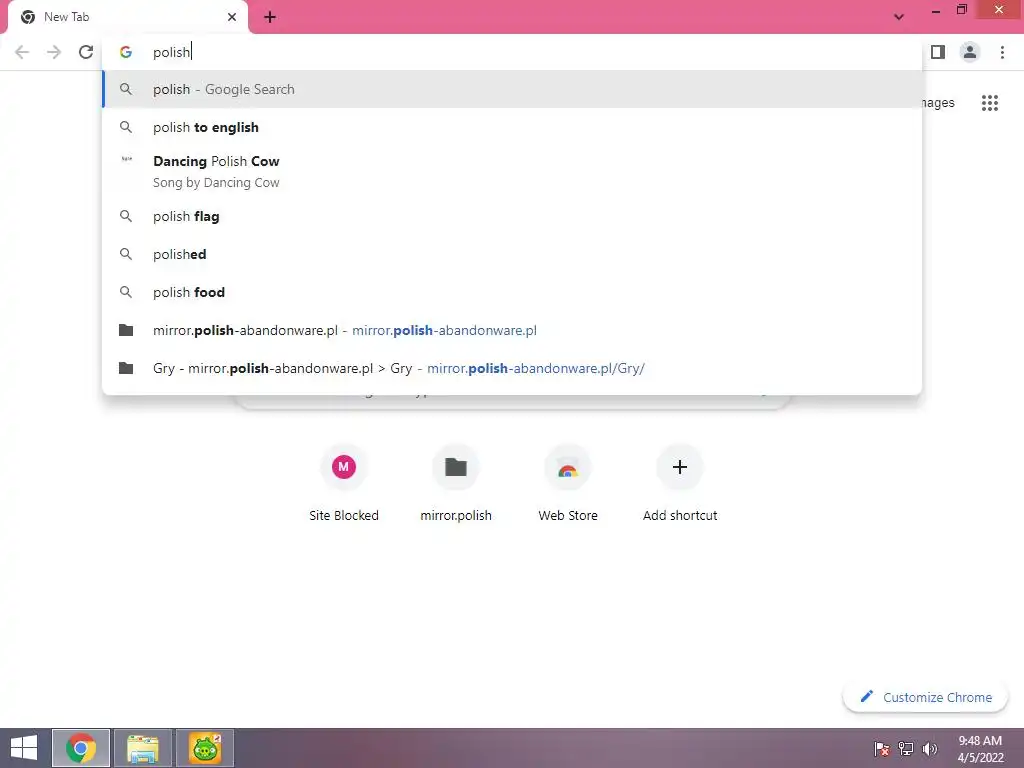The height and width of the screenshot is (768, 1024).
Task: Click the Action Center flag tray icon
Action: 882,748
